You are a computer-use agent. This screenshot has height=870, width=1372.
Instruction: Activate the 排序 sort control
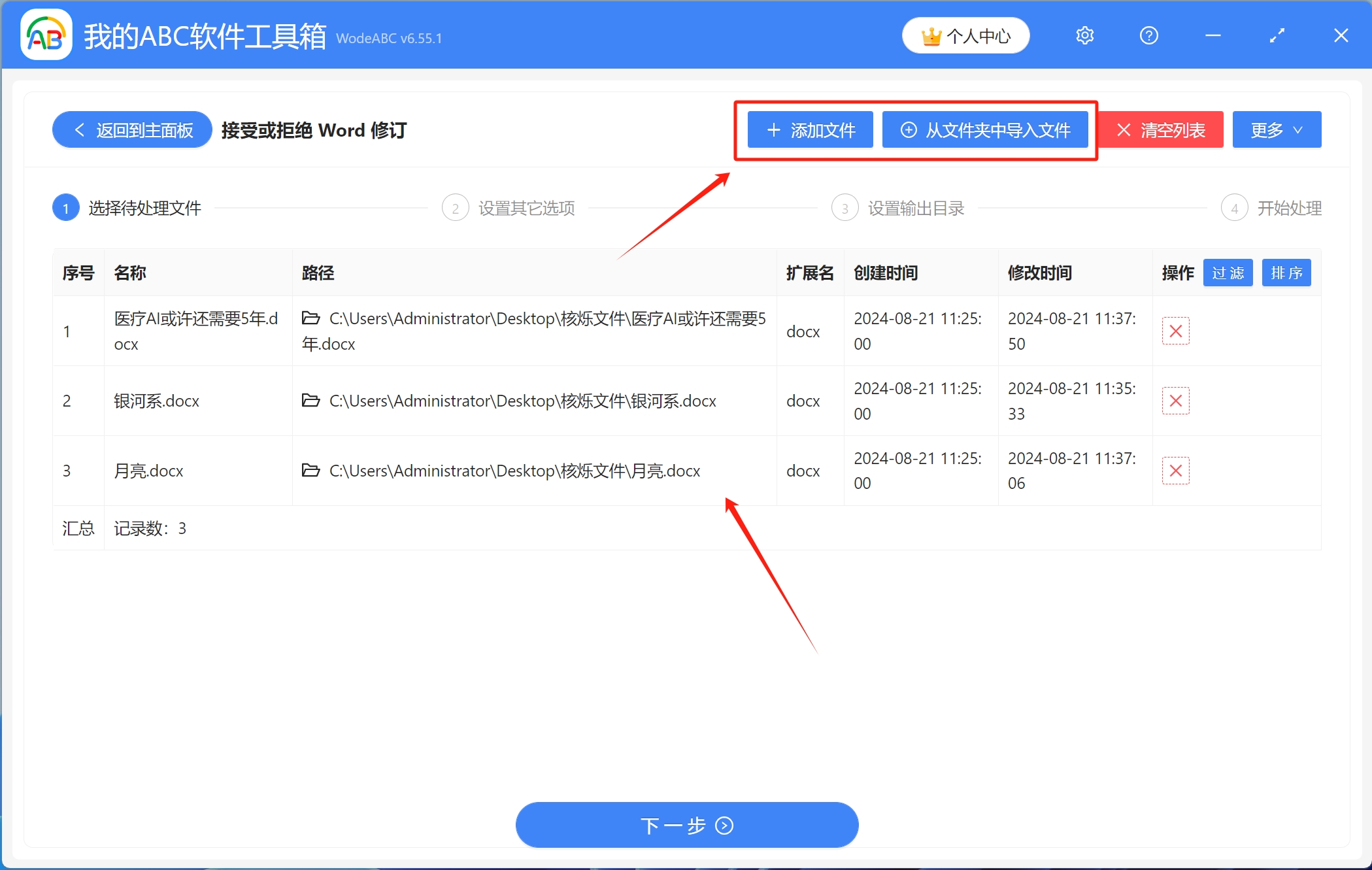pos(1286,273)
